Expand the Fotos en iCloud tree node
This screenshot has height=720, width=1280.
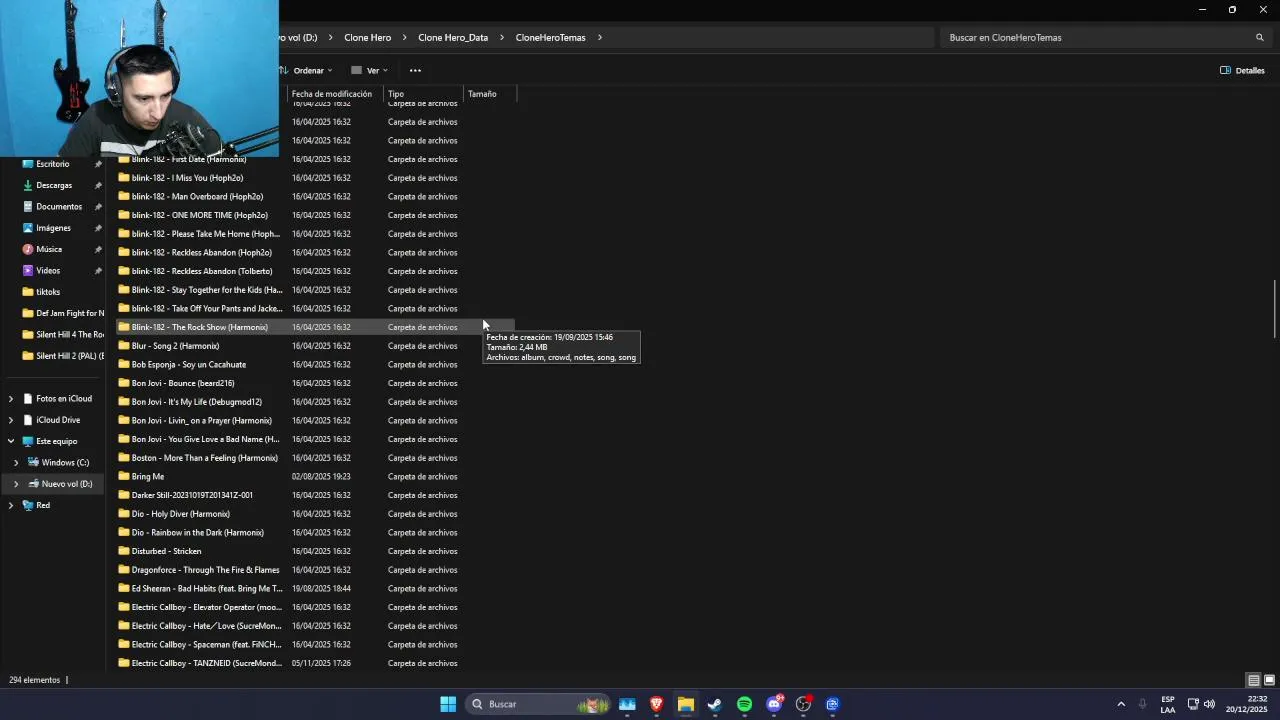[11, 398]
